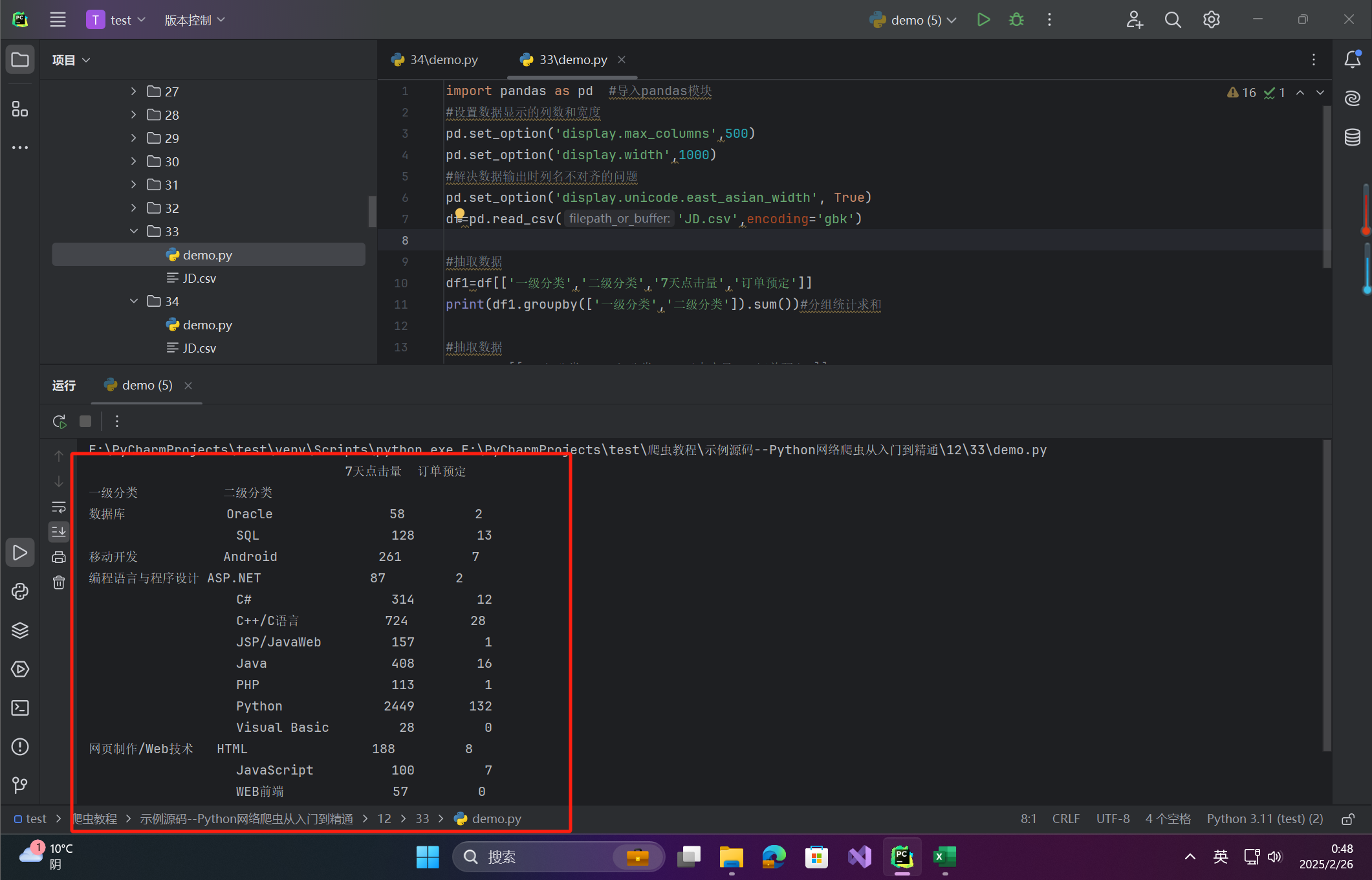Open the Python Packages layers icon
Screen dimensions: 1372x880
tap(20, 630)
